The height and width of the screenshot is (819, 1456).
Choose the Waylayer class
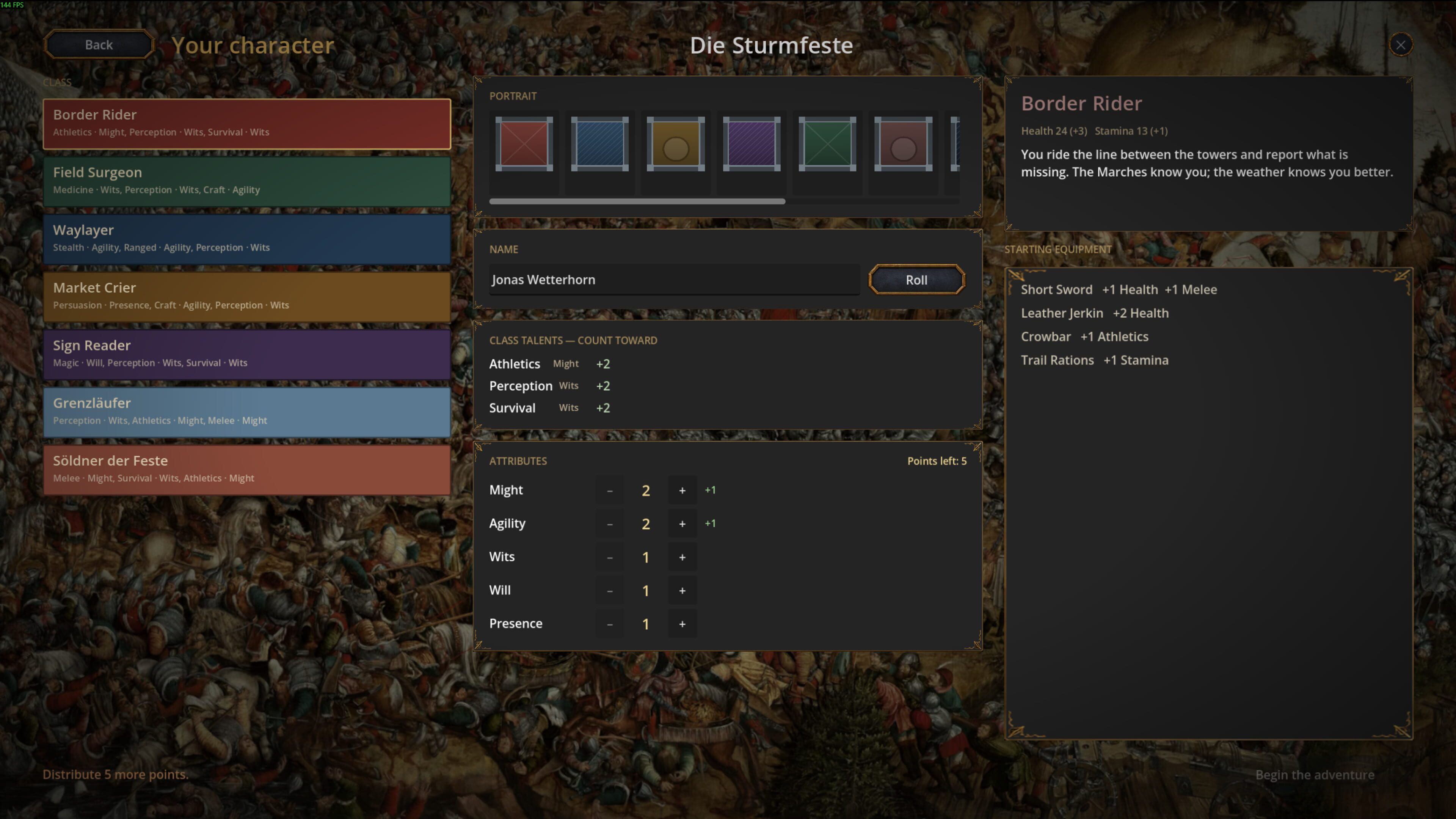point(247,239)
